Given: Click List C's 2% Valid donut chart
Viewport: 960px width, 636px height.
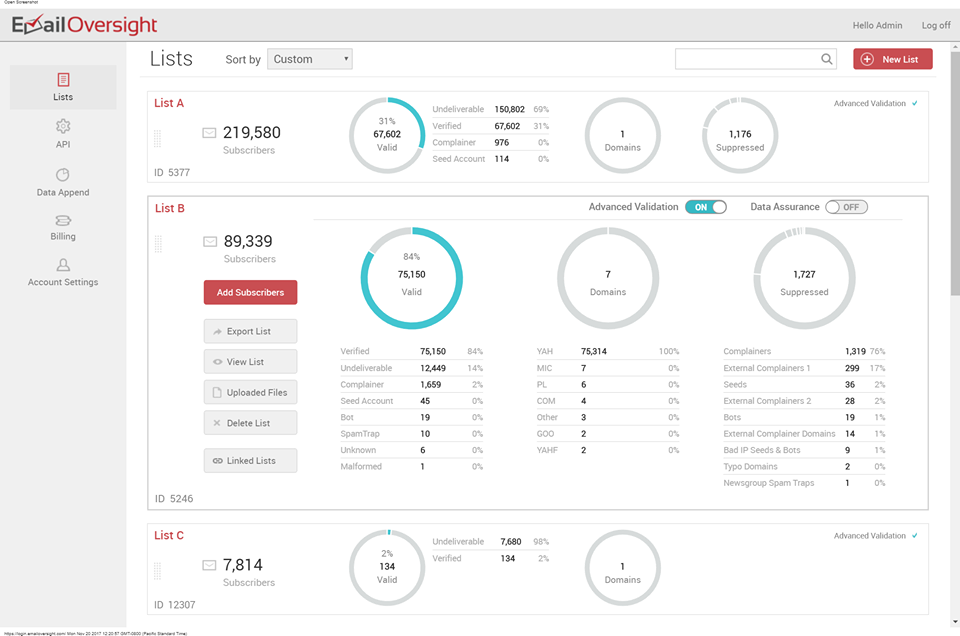Looking at the screenshot, I should pyautogui.click(x=387, y=567).
